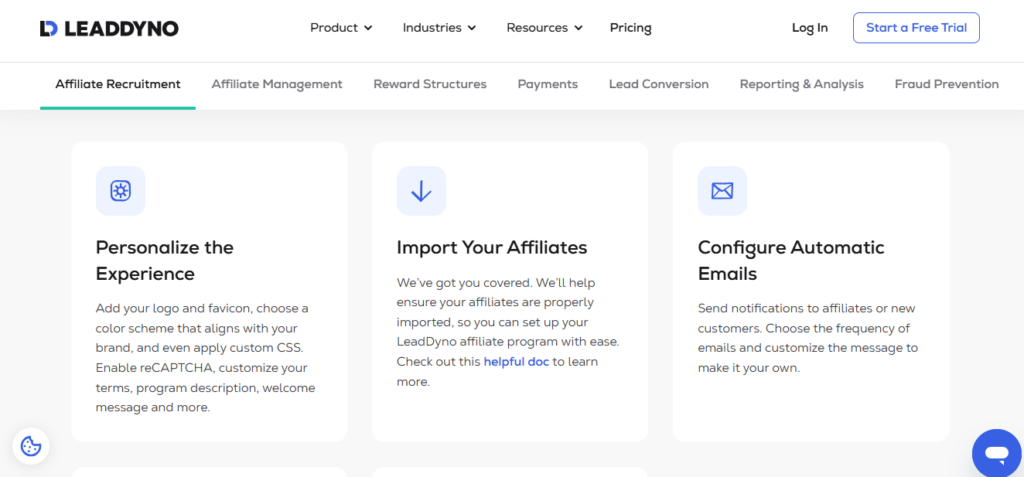
Task: Open the cookie preferences icon
Action: (x=31, y=446)
